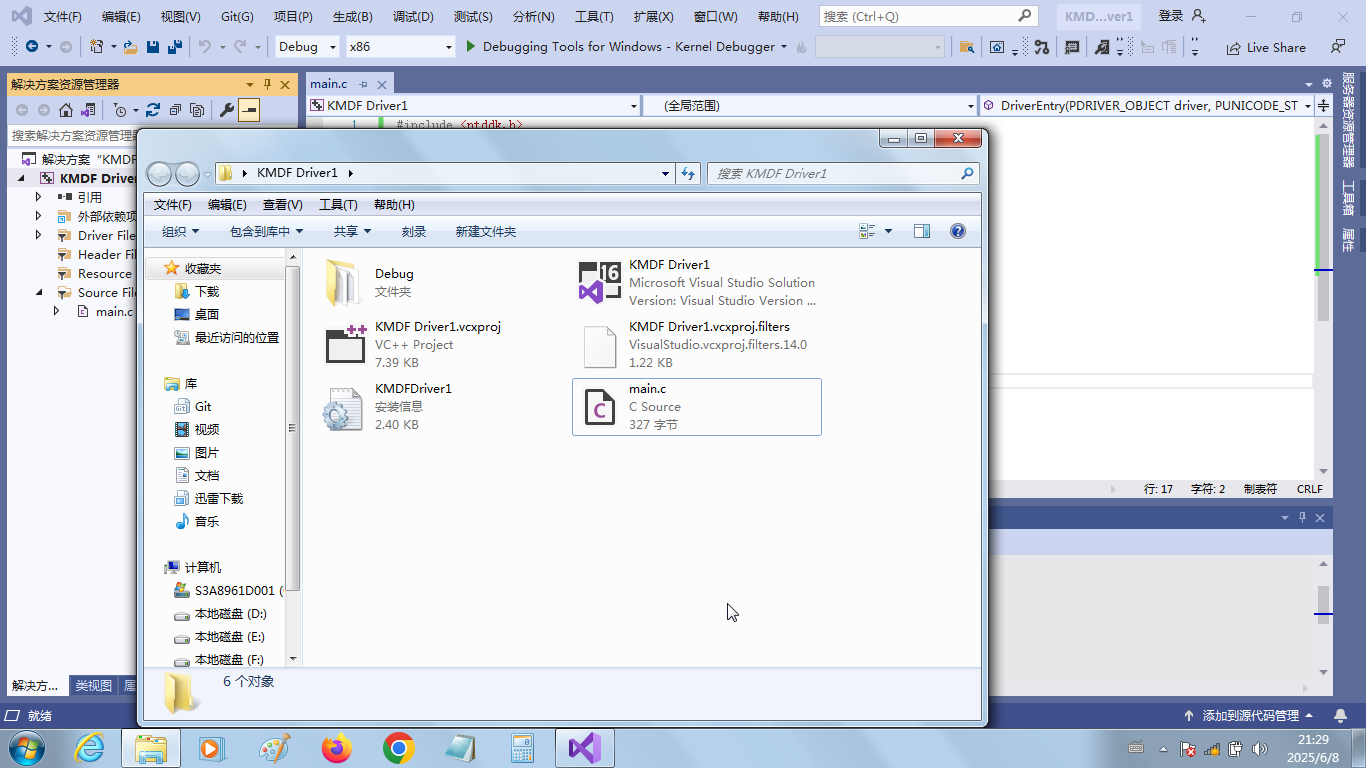This screenshot has width=1366, height=768.
Task: Click Save All icon in Visual Studio toolbar
Action: 175,47
